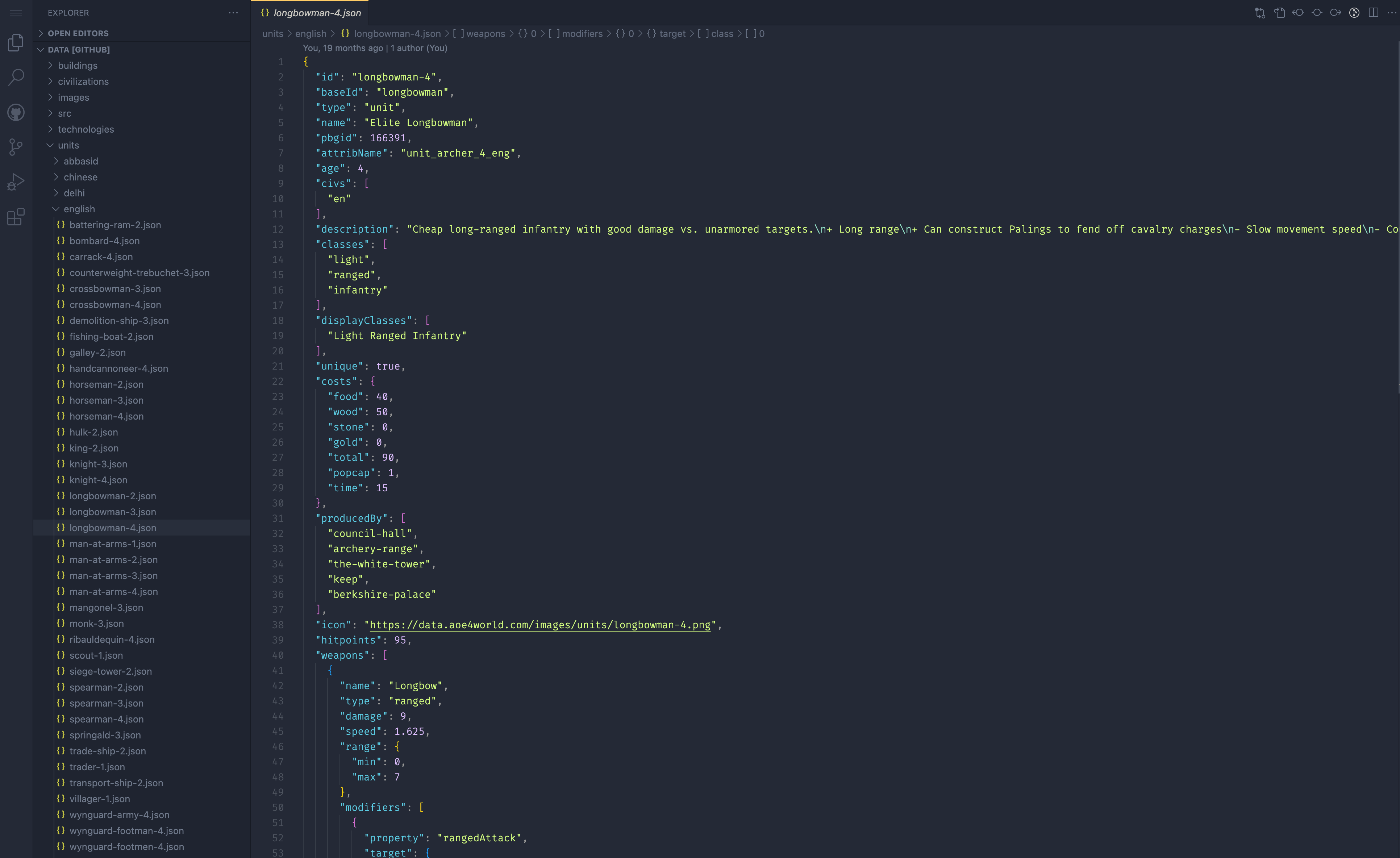Toggle the split editor layout icon
The width and height of the screenshot is (1400, 858).
tap(1373, 13)
